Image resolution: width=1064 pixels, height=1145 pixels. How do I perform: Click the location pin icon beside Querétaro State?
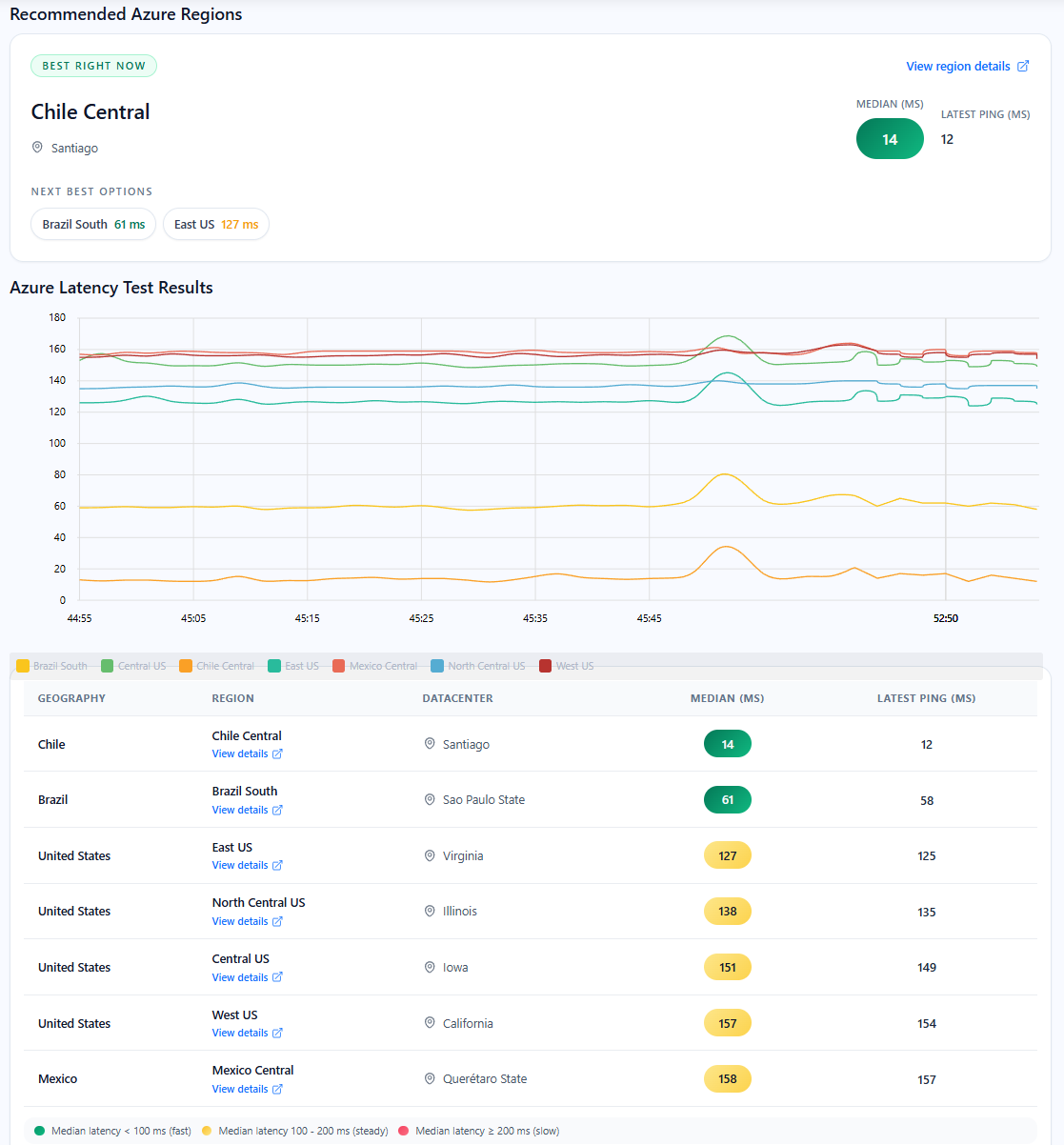[x=430, y=1079]
